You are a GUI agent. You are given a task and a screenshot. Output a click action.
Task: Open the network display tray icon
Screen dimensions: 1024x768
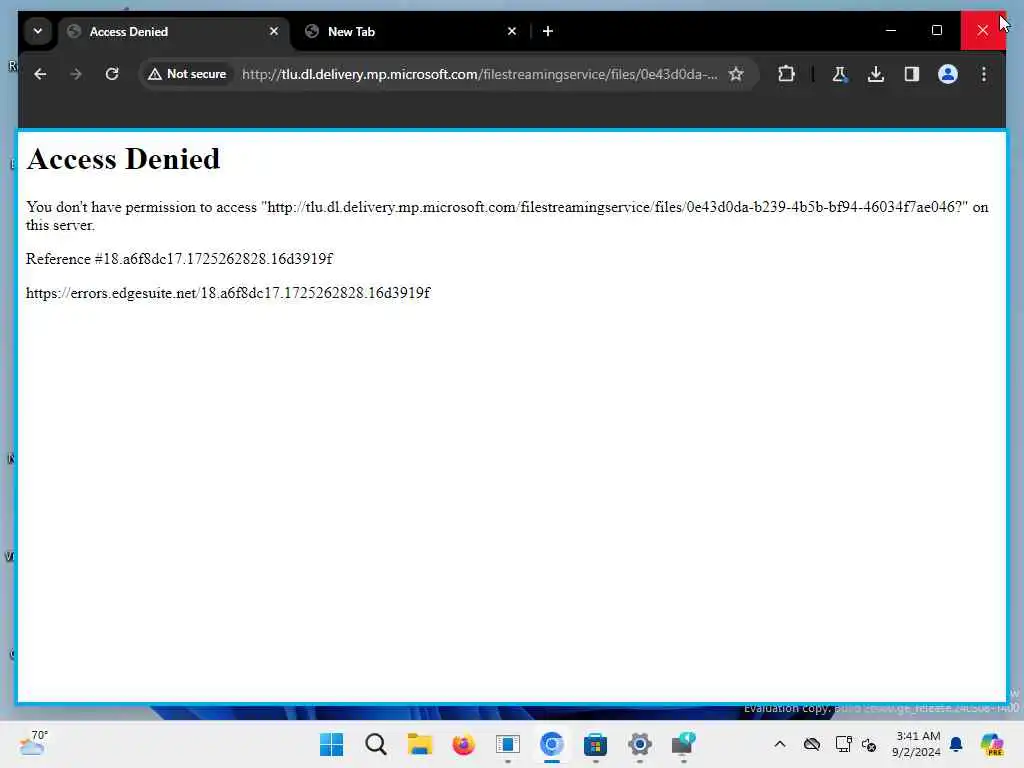(x=843, y=744)
